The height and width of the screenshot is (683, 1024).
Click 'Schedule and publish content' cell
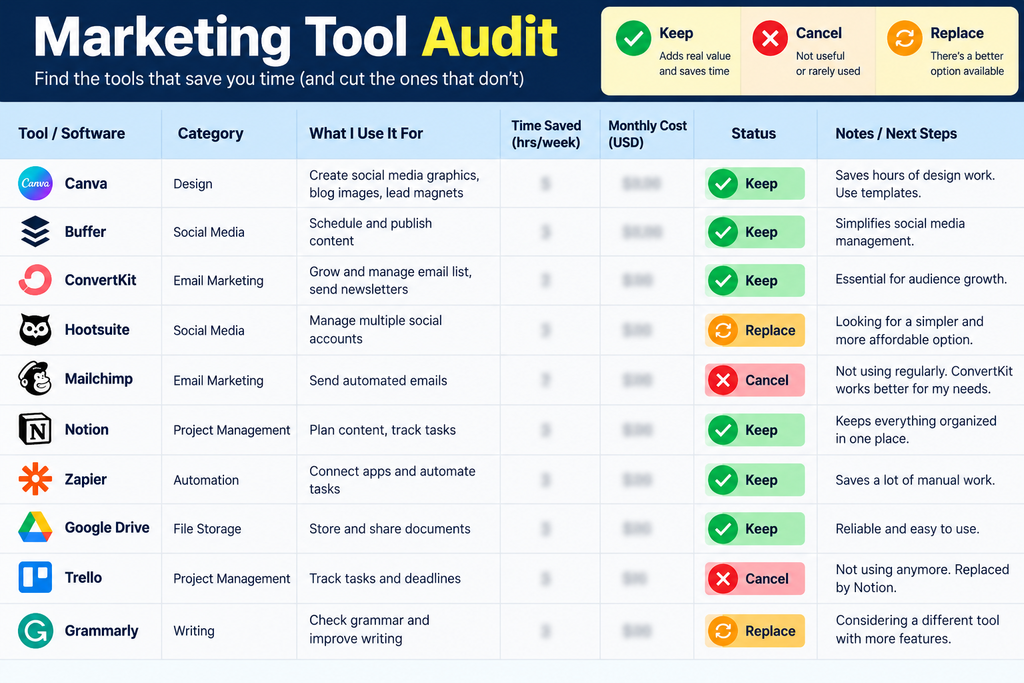(370, 232)
